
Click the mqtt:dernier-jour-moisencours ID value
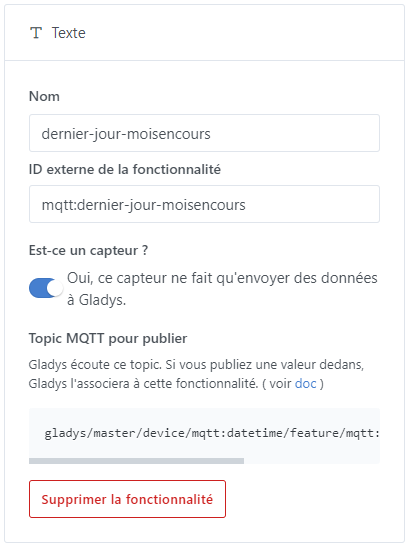click(144, 205)
